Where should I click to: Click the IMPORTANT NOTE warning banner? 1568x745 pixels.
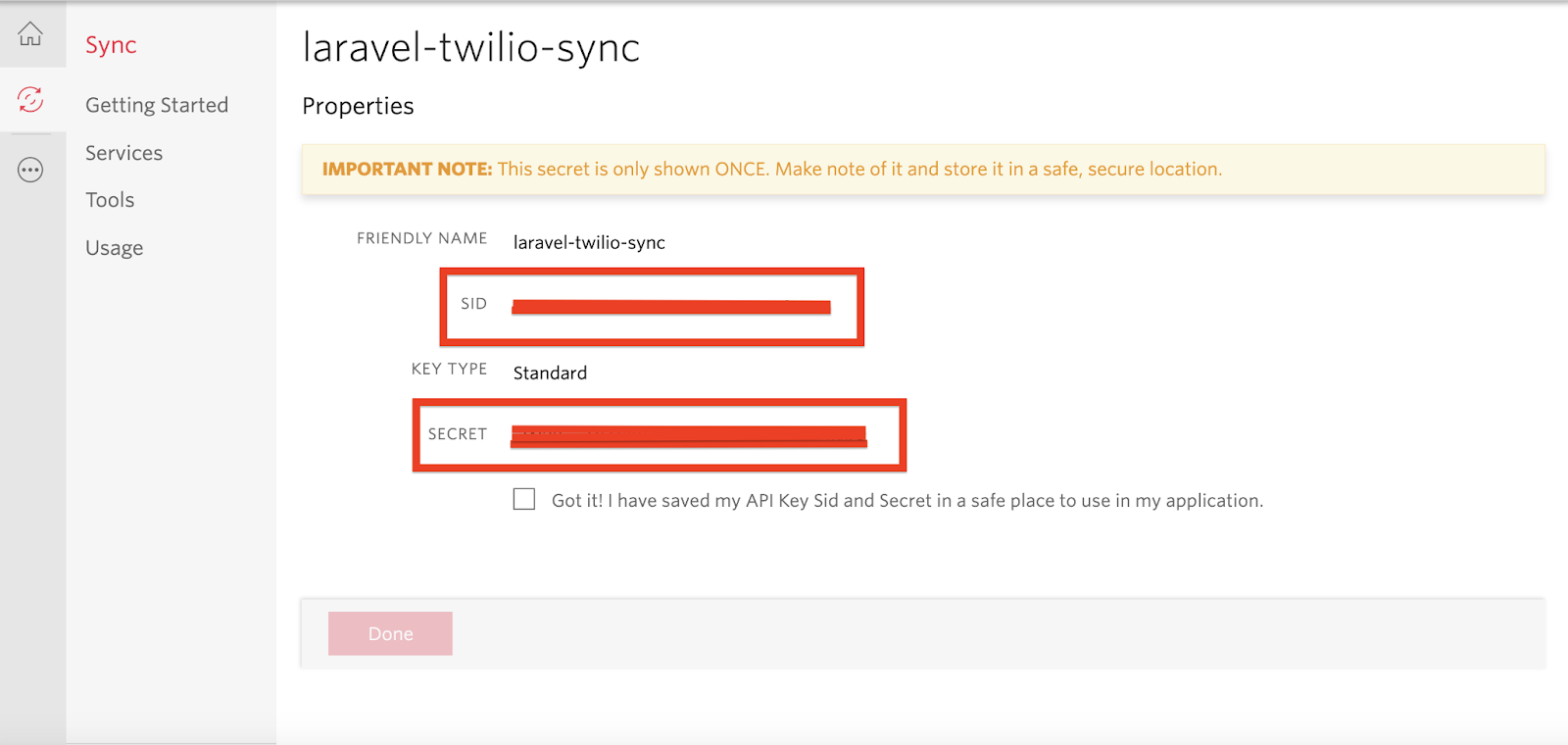point(923,169)
